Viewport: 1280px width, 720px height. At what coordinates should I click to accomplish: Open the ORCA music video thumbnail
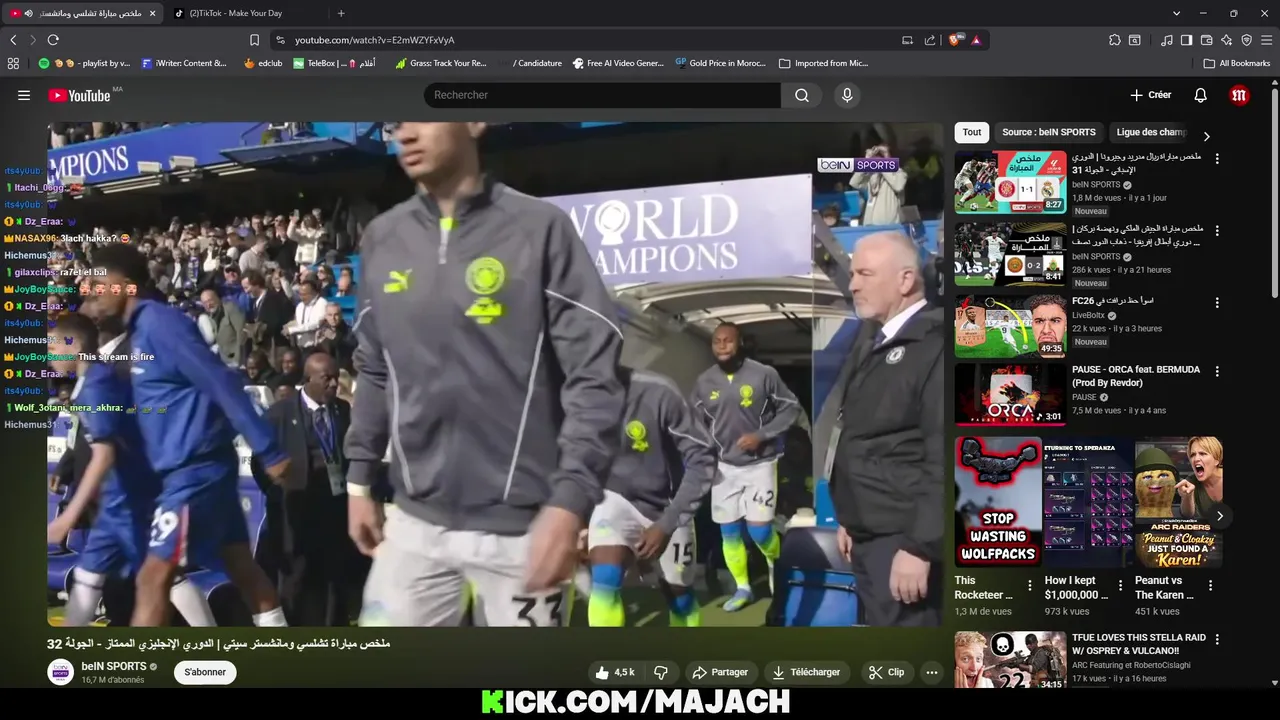click(x=1010, y=394)
